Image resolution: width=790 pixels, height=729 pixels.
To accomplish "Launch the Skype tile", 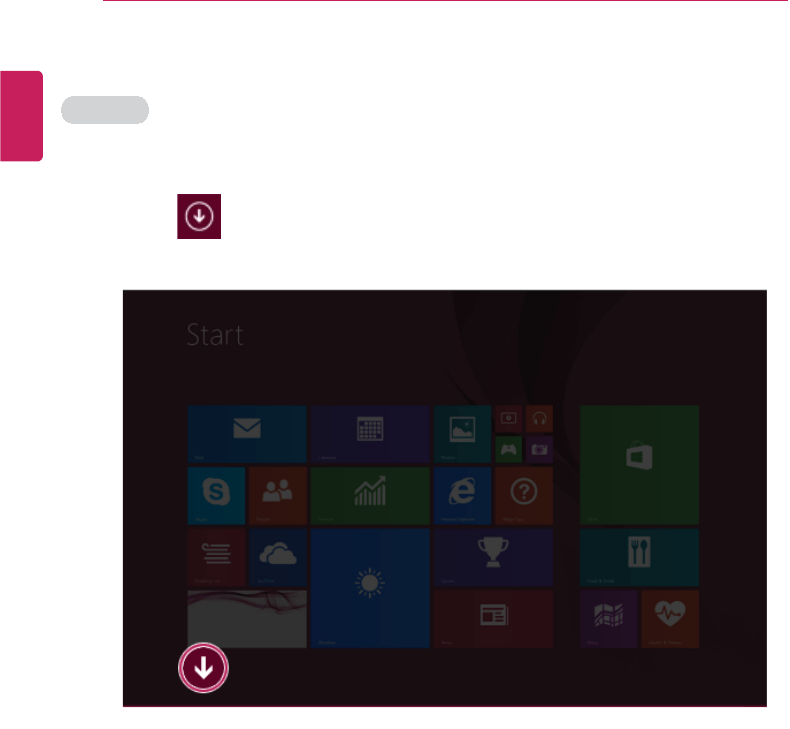I will [x=216, y=496].
